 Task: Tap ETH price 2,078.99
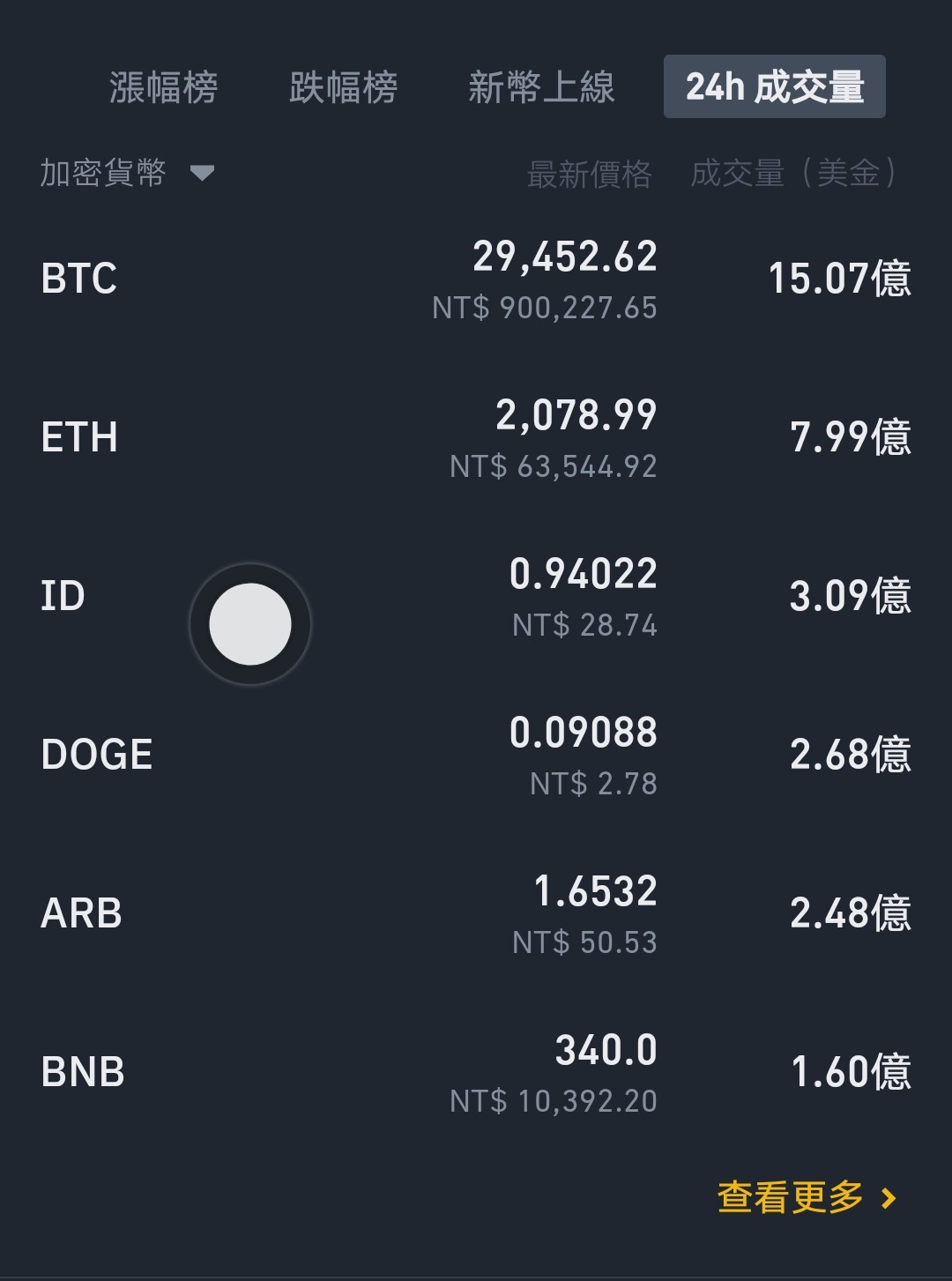(x=576, y=415)
